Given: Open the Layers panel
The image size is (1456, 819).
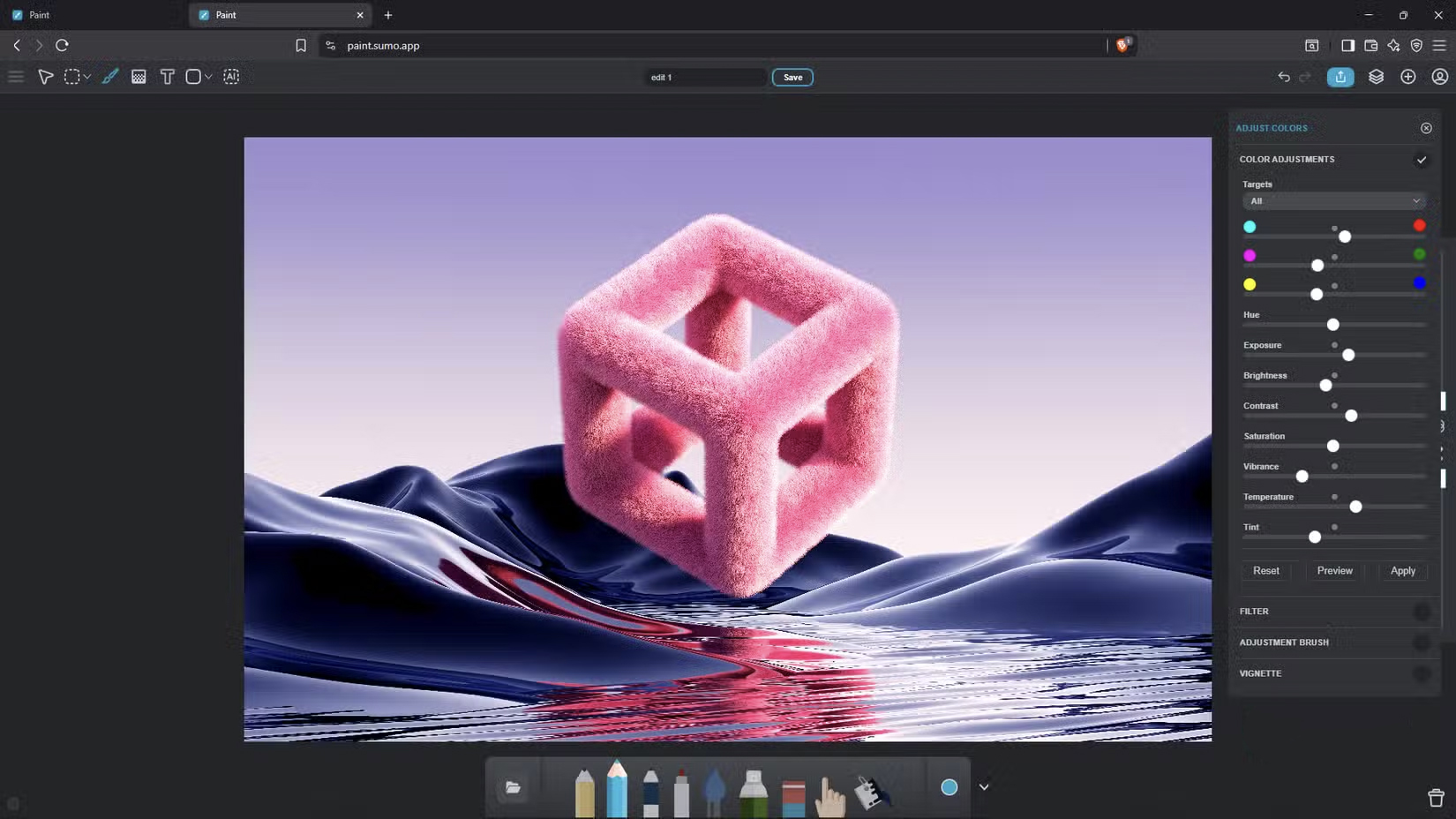Looking at the screenshot, I should point(1376,77).
